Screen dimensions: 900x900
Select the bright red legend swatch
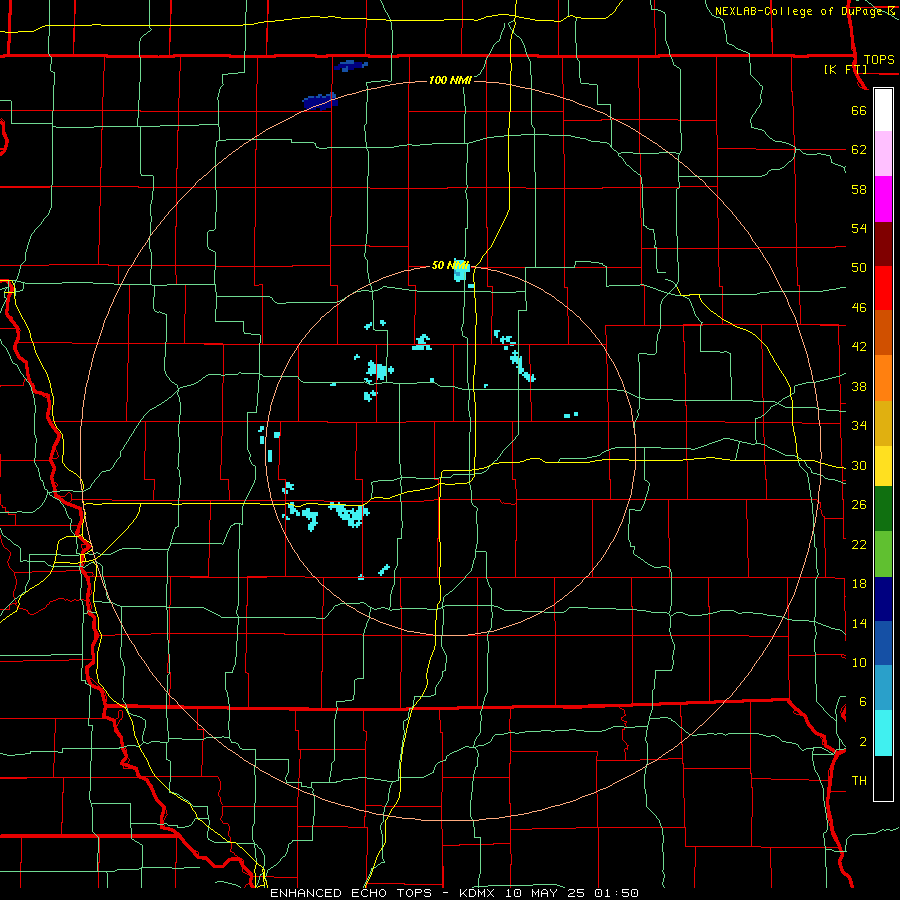tap(883, 288)
